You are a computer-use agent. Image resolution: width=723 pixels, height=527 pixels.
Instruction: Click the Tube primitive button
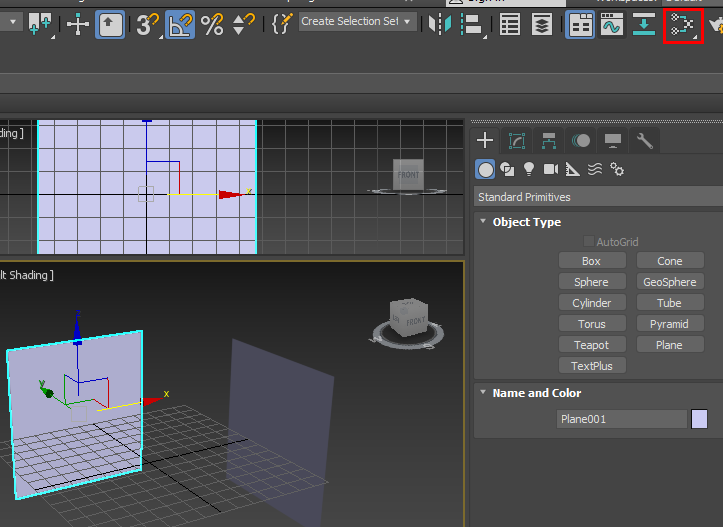(670, 303)
